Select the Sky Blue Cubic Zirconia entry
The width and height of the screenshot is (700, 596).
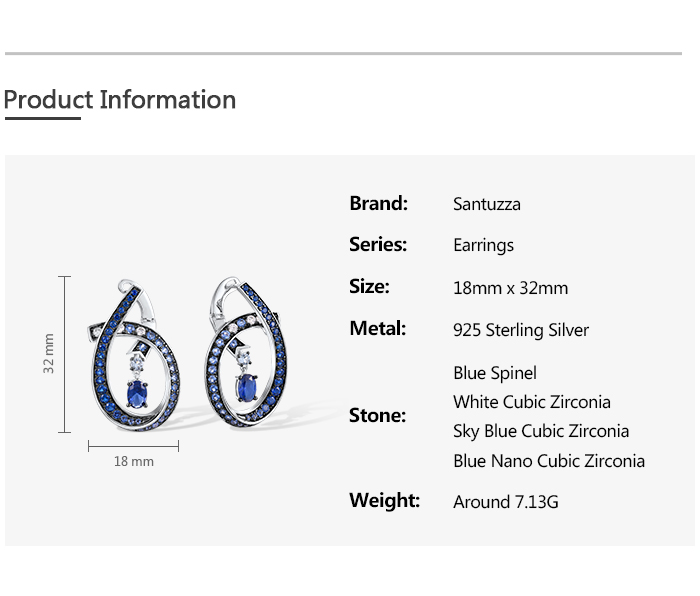[x=541, y=431]
